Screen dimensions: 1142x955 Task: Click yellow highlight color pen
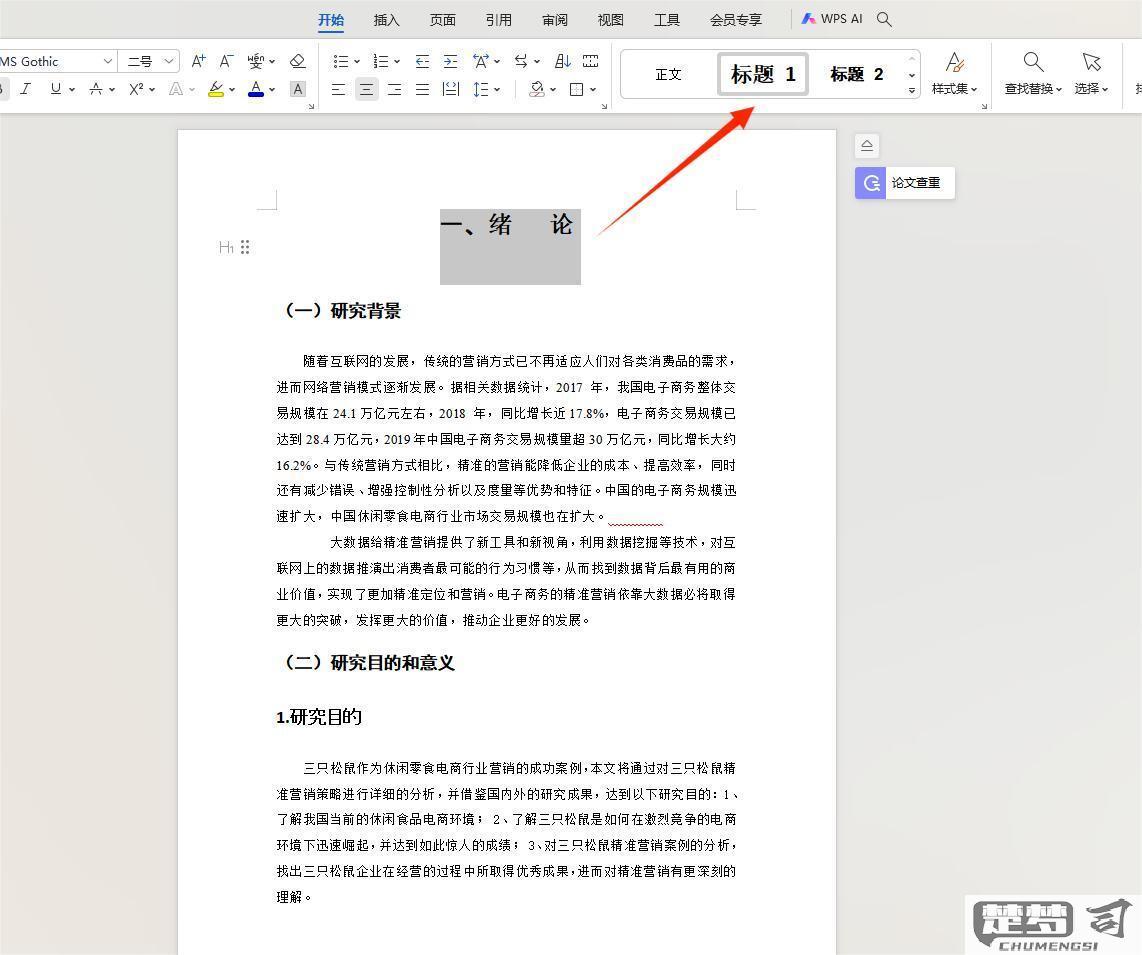pos(216,90)
